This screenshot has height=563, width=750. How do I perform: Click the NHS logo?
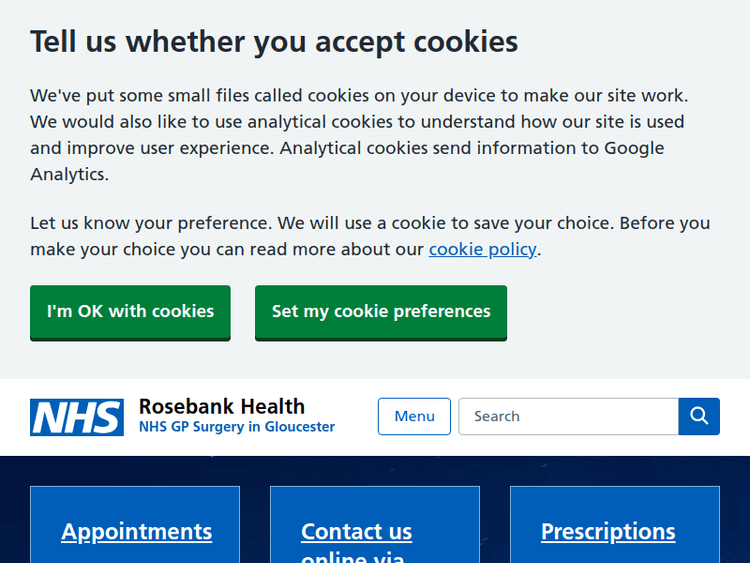tap(77, 417)
